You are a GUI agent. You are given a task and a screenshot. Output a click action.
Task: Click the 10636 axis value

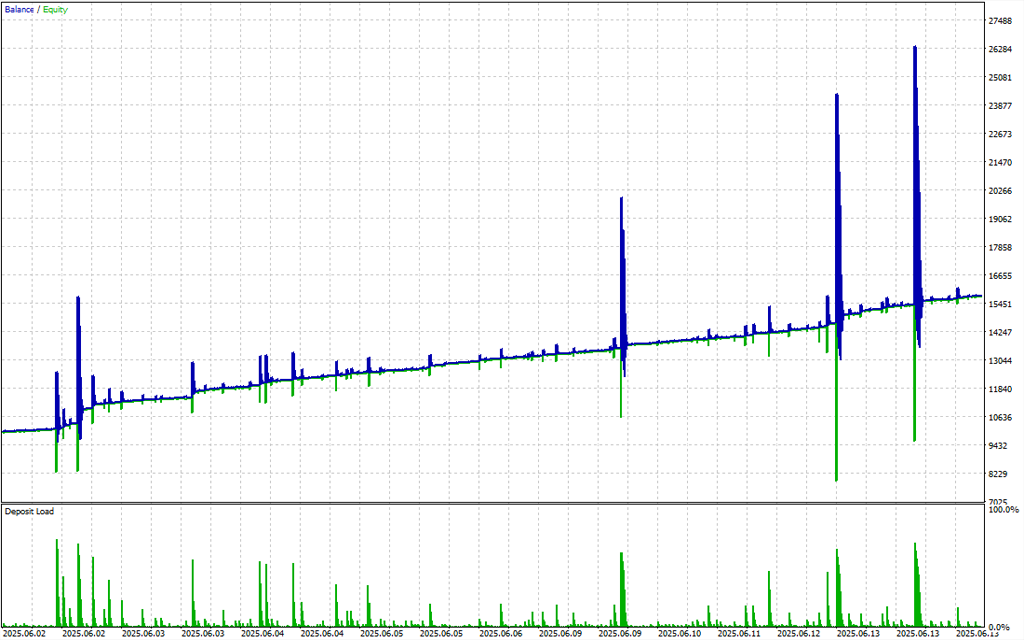[1001, 418]
